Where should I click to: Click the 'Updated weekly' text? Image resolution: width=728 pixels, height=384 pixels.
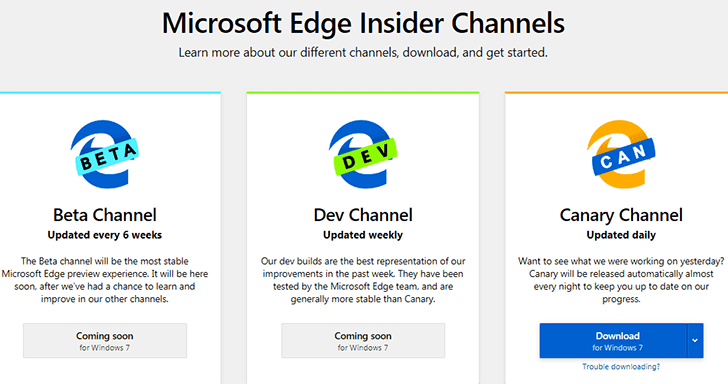click(363, 235)
